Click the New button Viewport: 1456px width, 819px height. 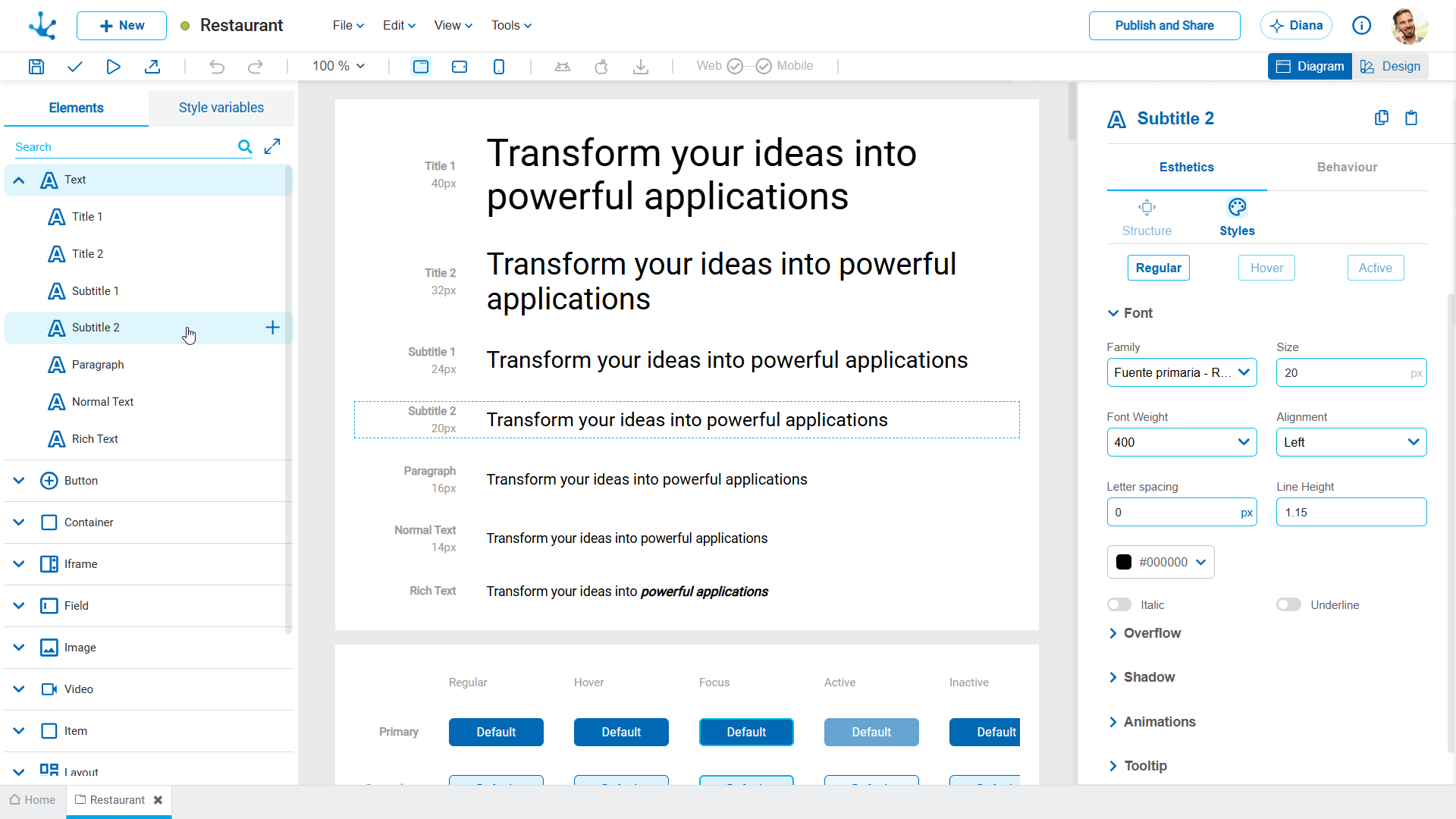tap(121, 26)
